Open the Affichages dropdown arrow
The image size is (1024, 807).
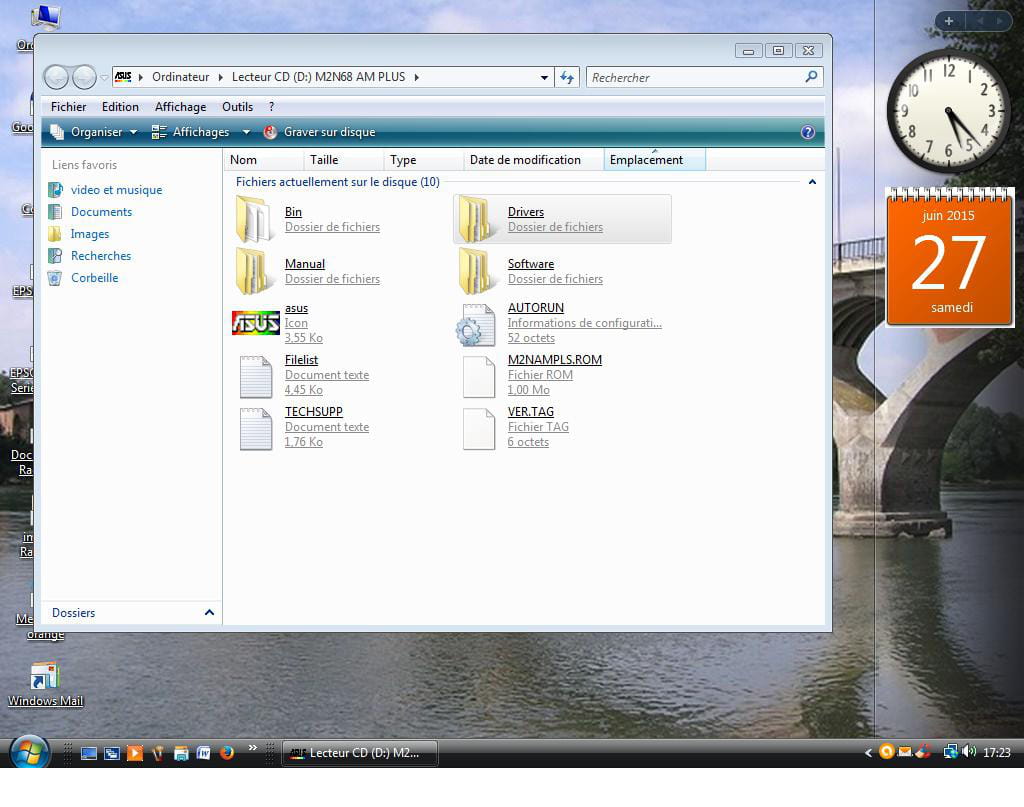[246, 132]
